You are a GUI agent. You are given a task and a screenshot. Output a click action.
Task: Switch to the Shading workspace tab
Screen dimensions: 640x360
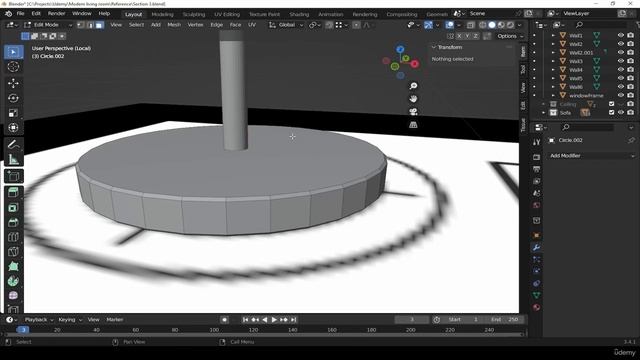(299, 14)
